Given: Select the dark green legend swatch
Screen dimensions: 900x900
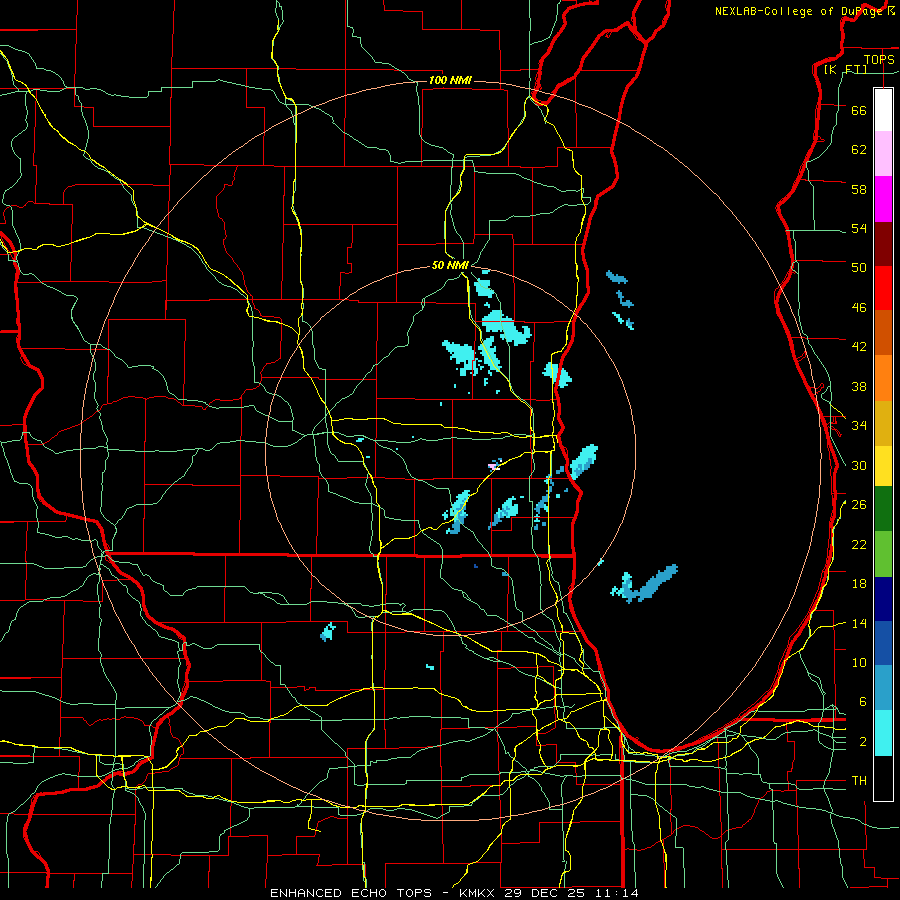Looking at the screenshot, I should [x=883, y=509].
